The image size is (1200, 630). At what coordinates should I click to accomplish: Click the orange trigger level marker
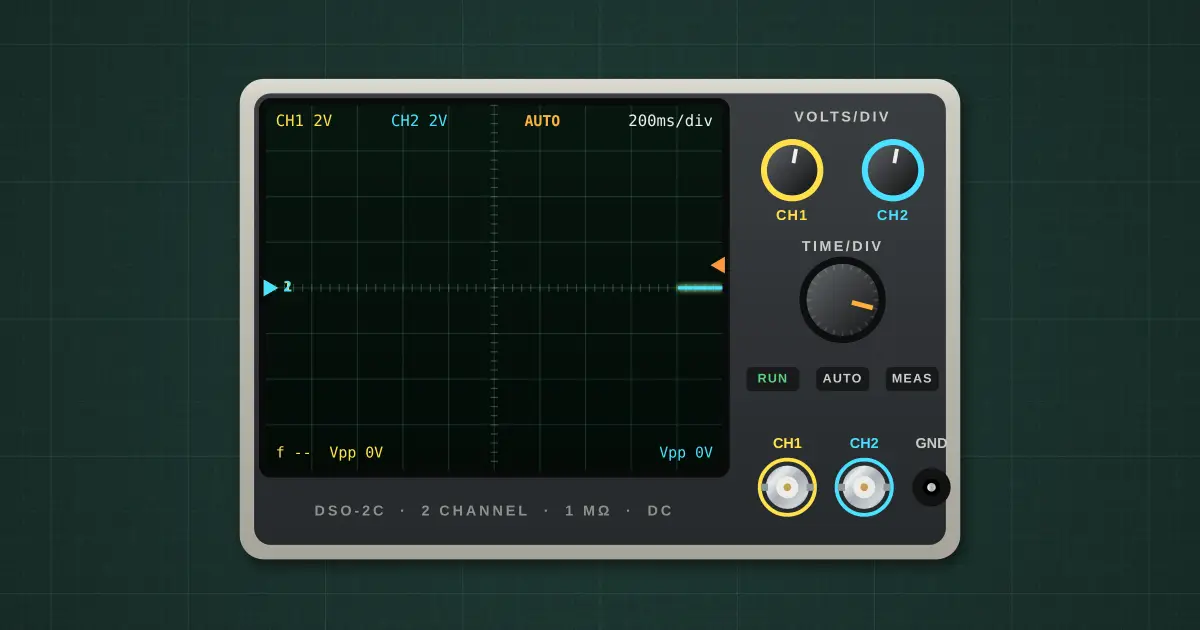pos(718,265)
